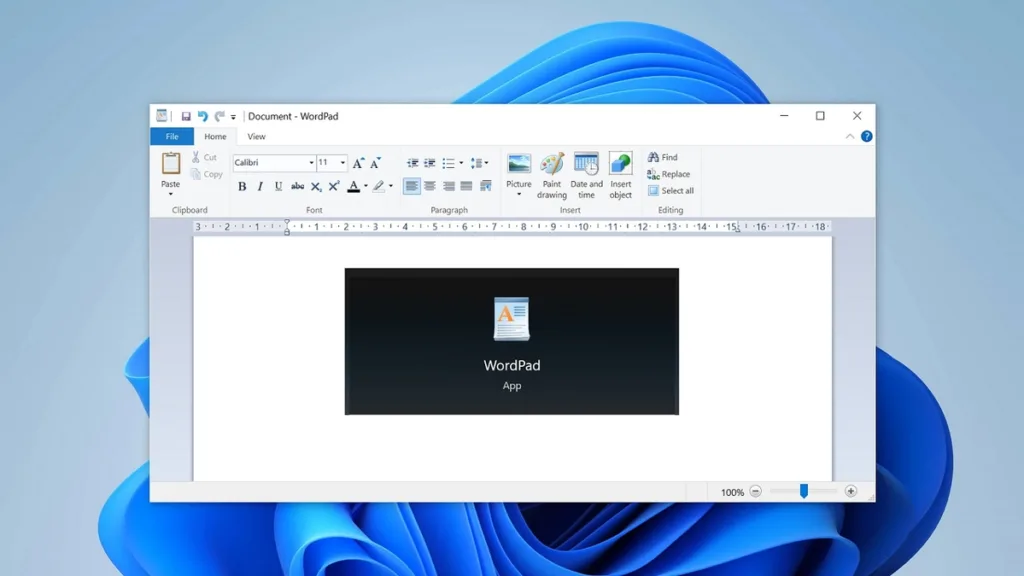1024x576 pixels.
Task: Insert Date and time
Action: pos(586,176)
